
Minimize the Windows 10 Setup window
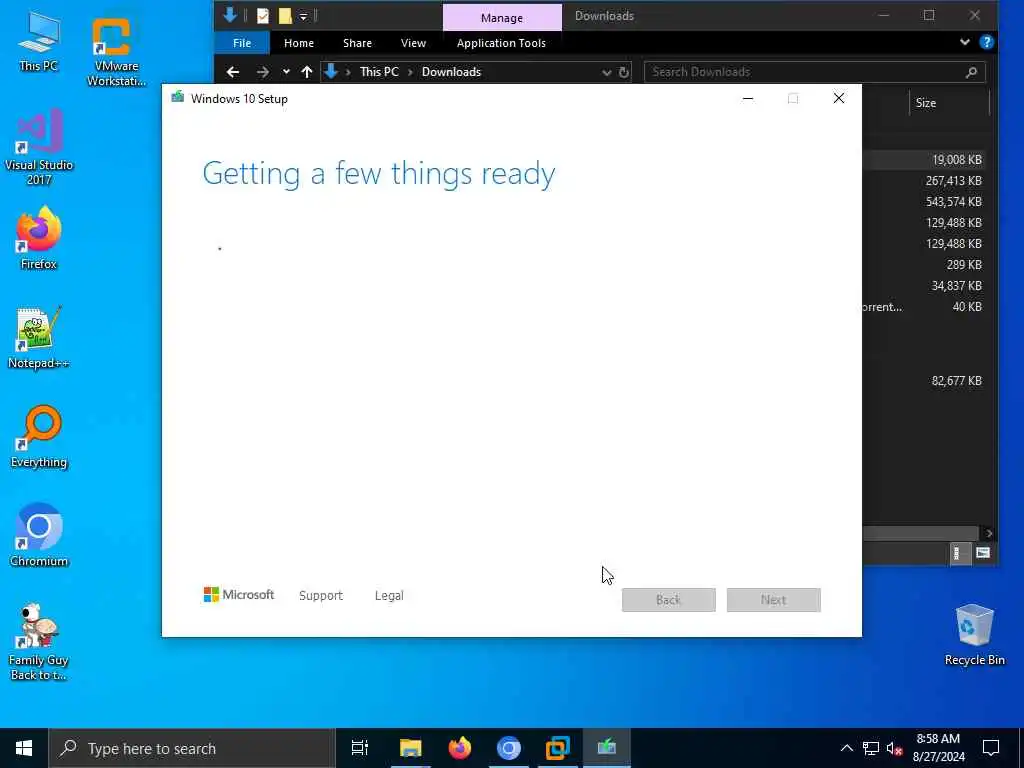[748, 99]
